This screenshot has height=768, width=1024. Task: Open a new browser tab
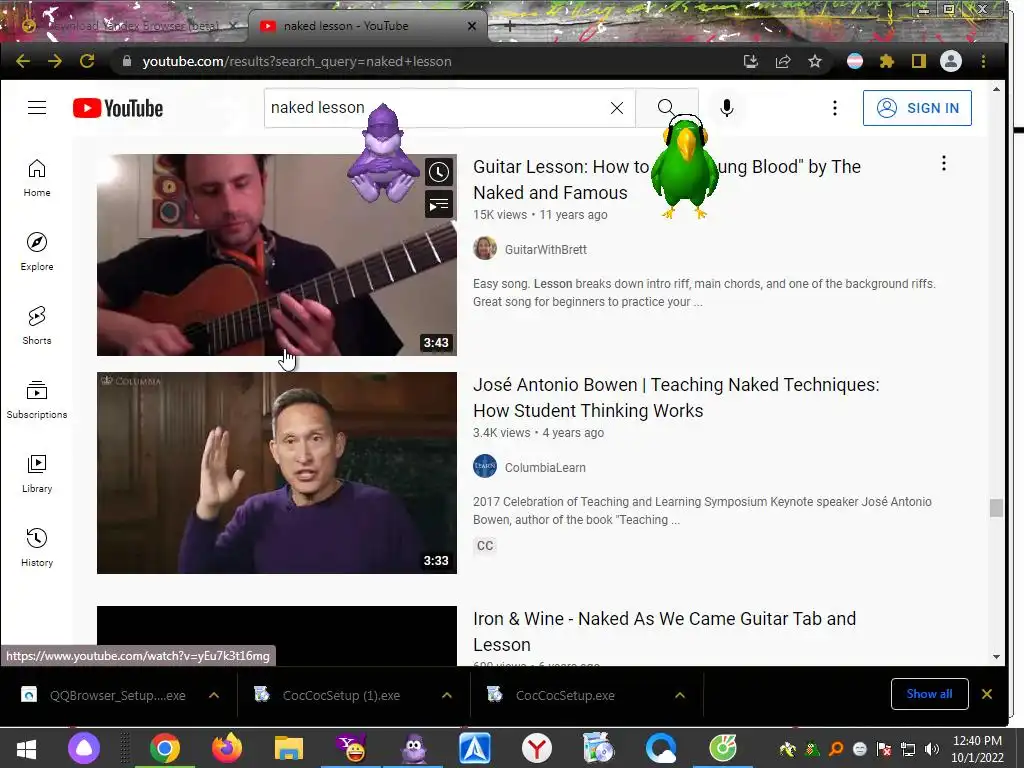click(x=509, y=25)
